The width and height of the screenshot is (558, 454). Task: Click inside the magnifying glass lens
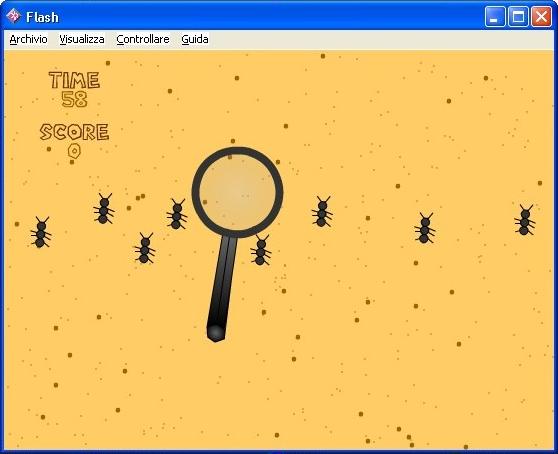pos(237,192)
